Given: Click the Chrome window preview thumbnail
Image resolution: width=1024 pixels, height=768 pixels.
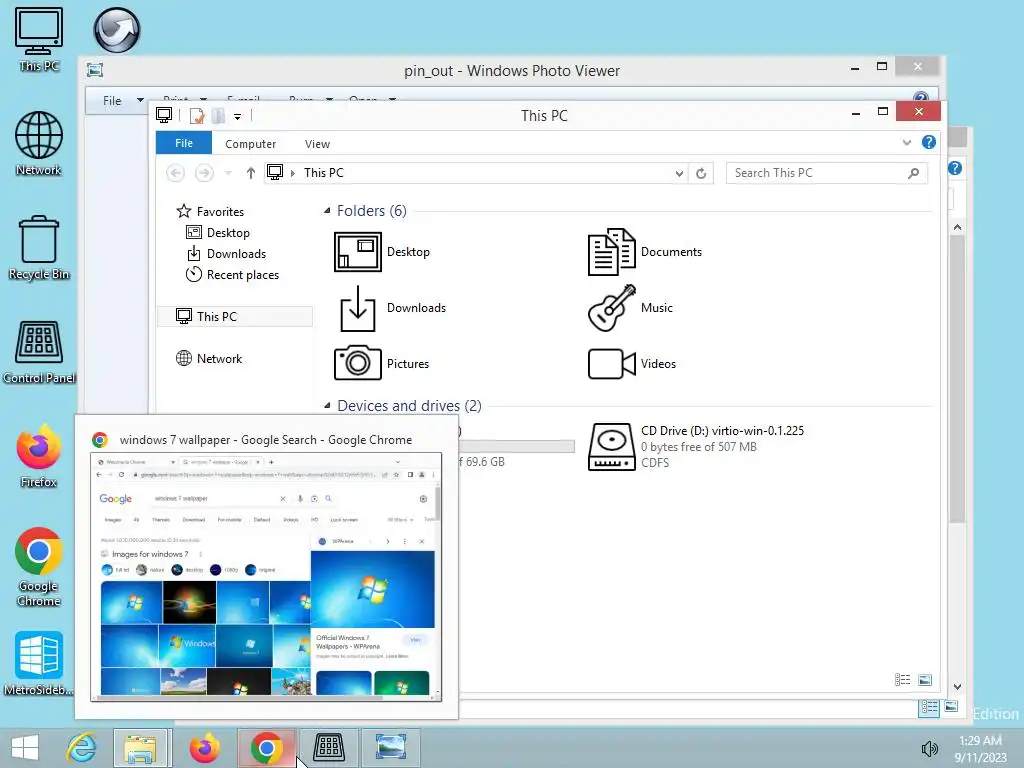Looking at the screenshot, I should 266,577.
